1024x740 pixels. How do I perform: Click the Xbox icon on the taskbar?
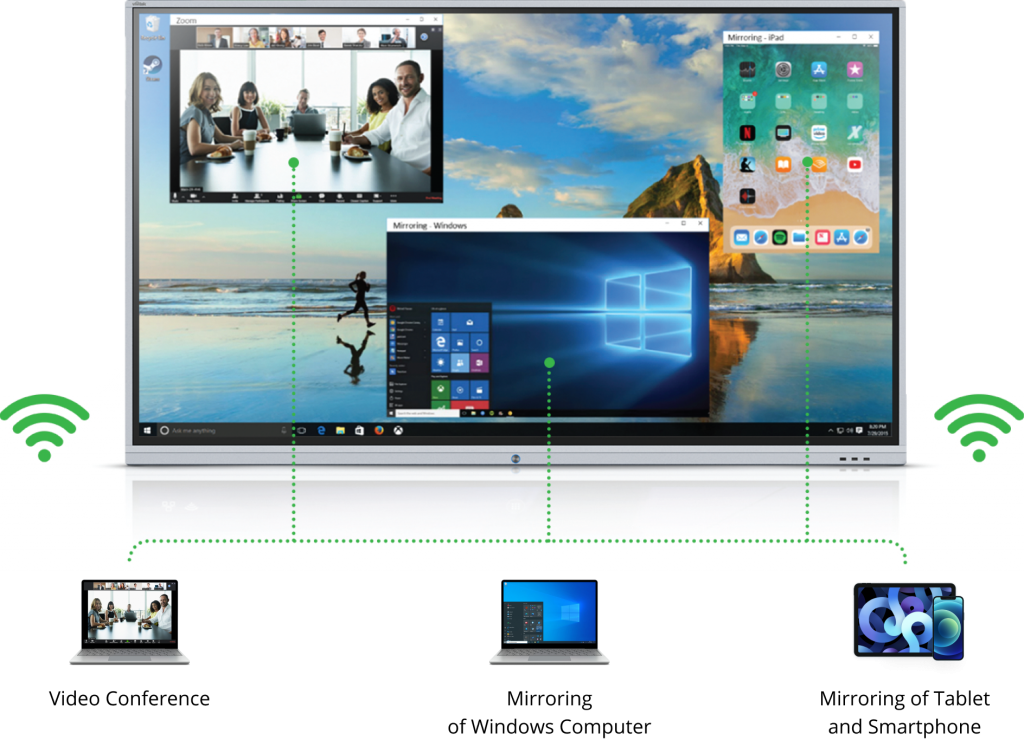pos(398,430)
